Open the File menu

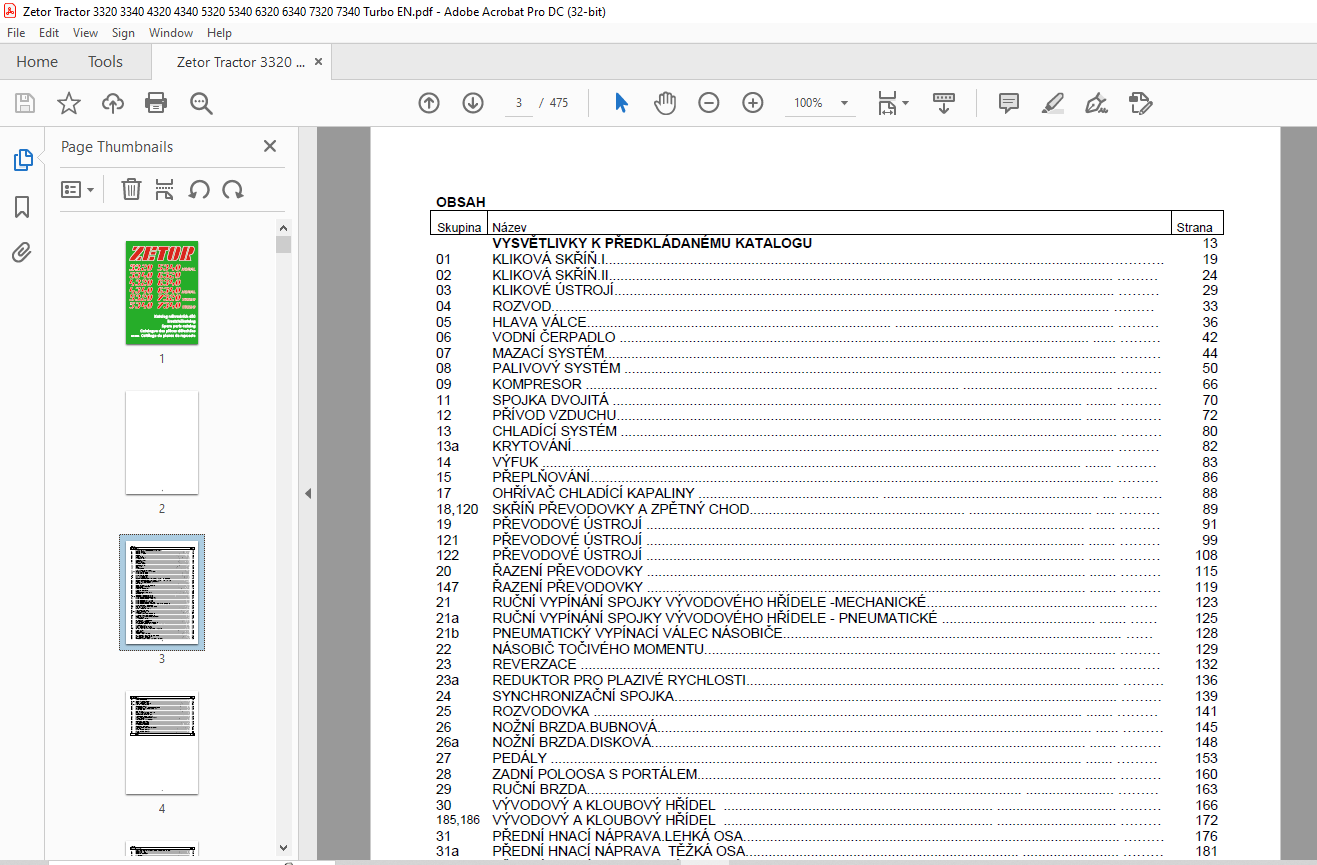click(16, 33)
